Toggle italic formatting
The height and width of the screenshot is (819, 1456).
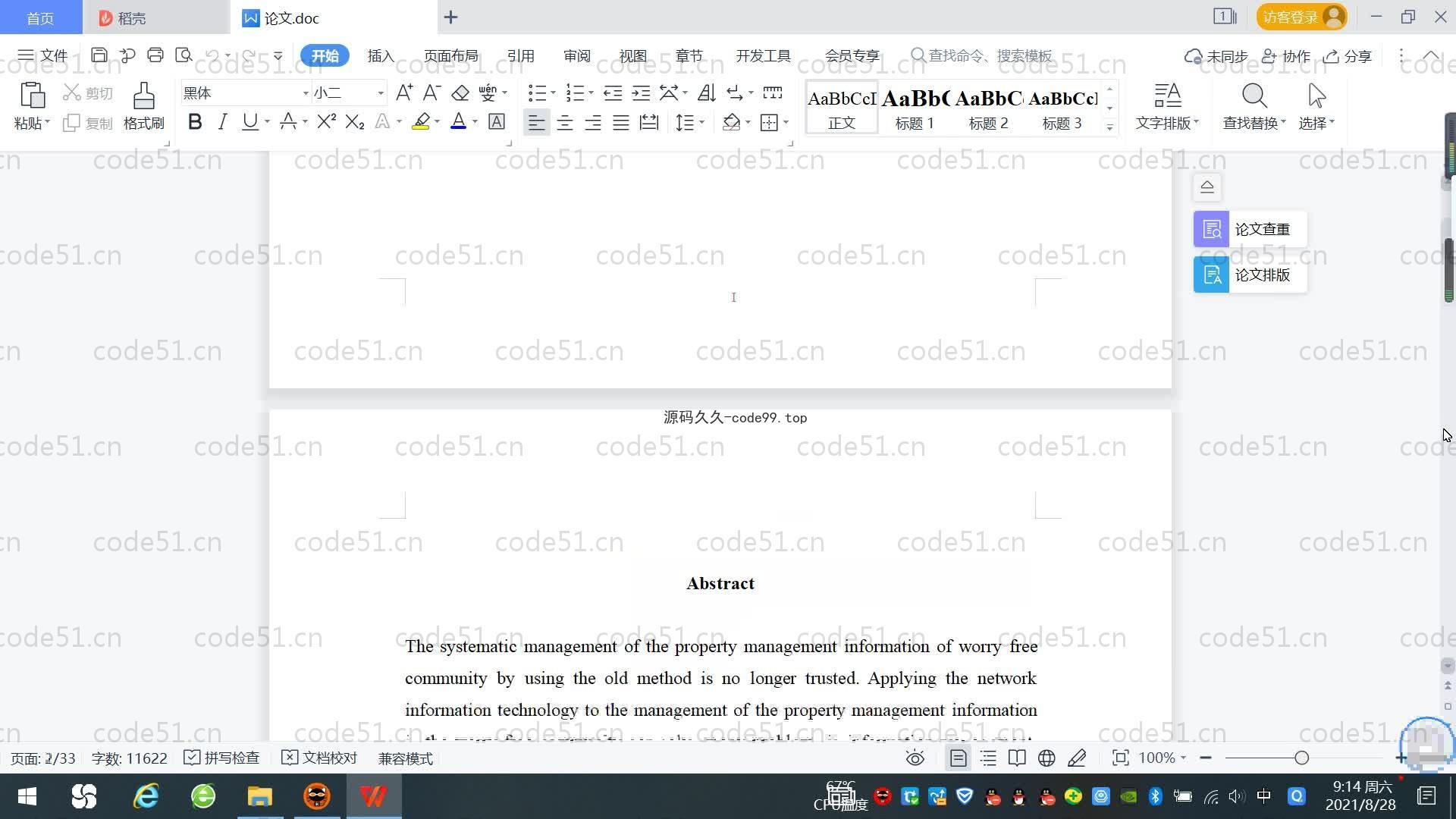(x=222, y=121)
